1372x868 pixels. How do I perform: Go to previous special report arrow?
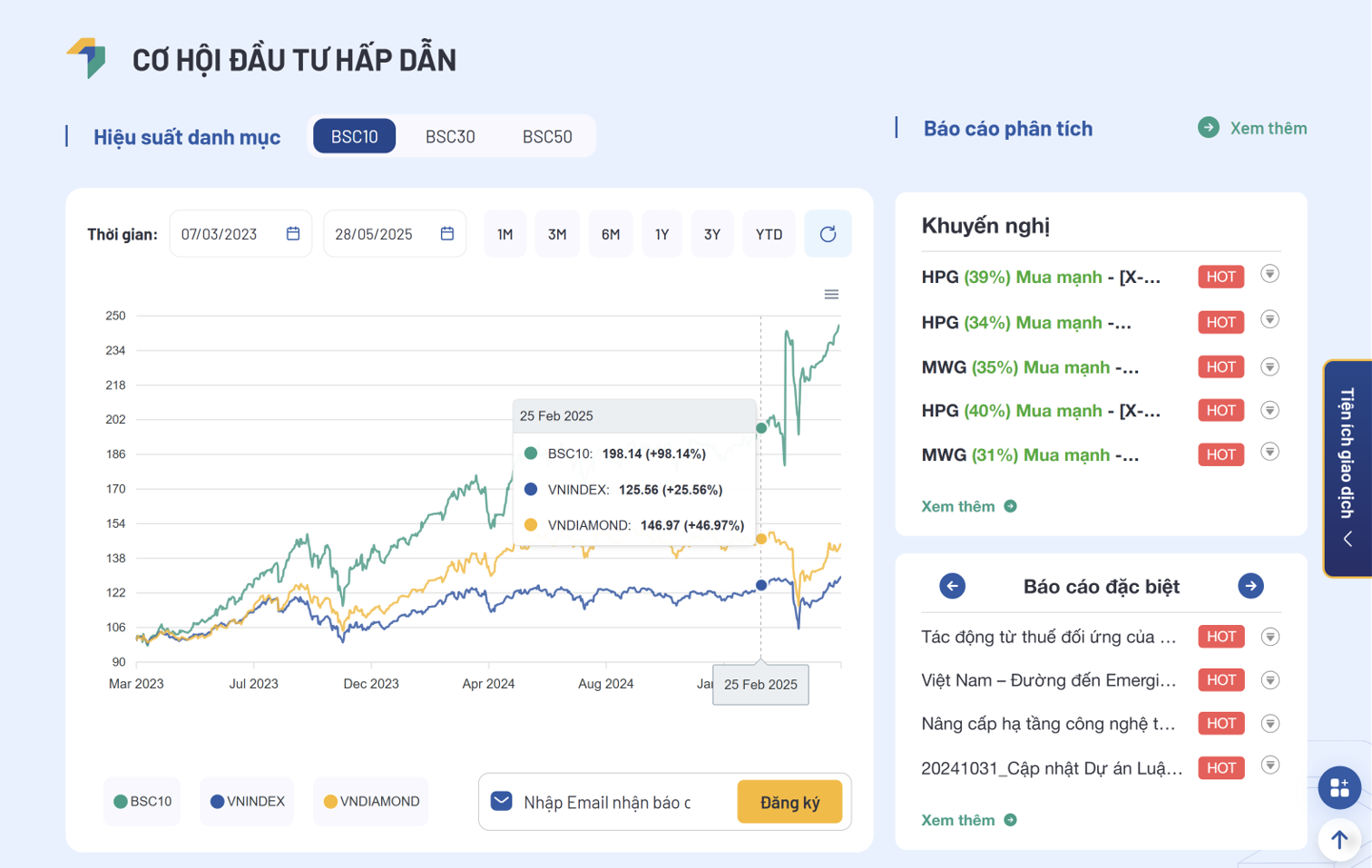pos(952,586)
